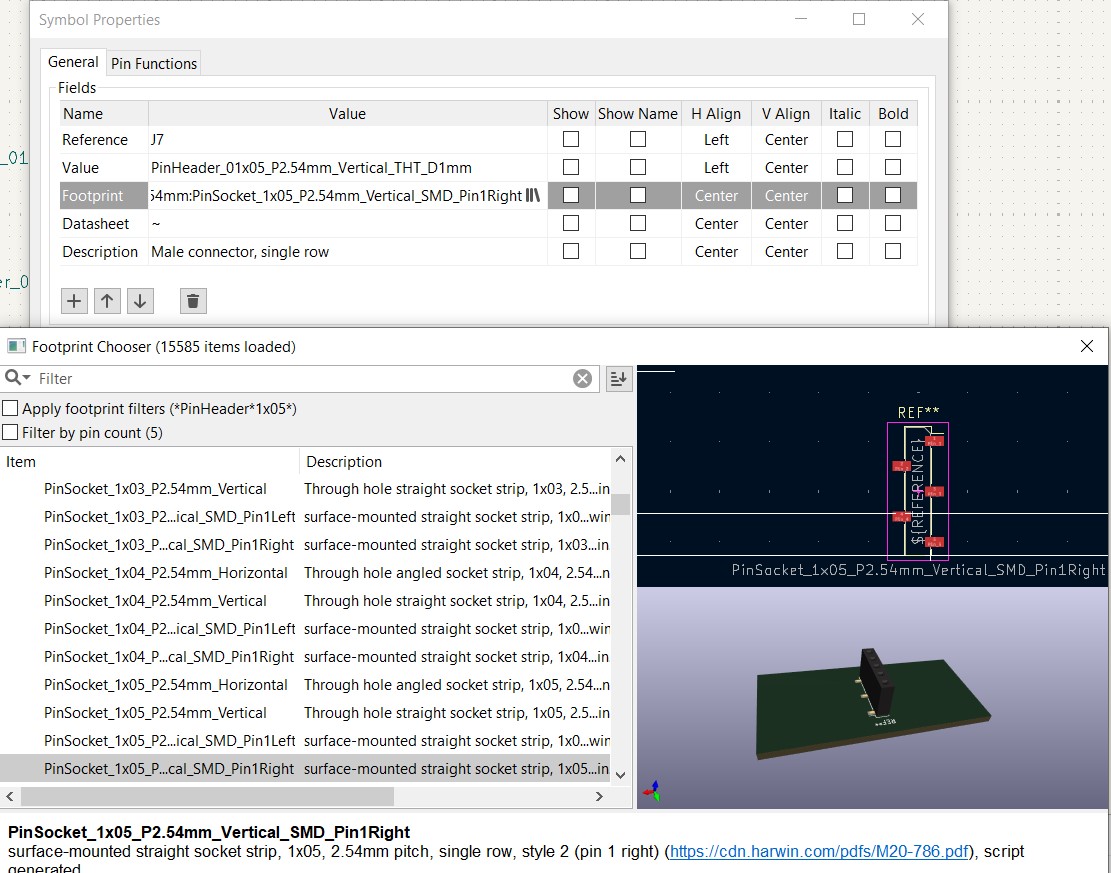This screenshot has width=1111, height=873.
Task: Clear the filter text with X icon
Action: [582, 379]
